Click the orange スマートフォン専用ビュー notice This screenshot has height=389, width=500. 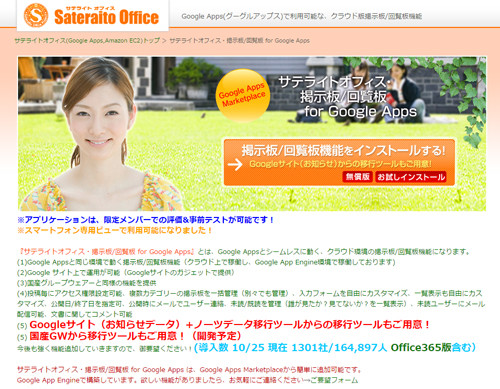click(115, 230)
